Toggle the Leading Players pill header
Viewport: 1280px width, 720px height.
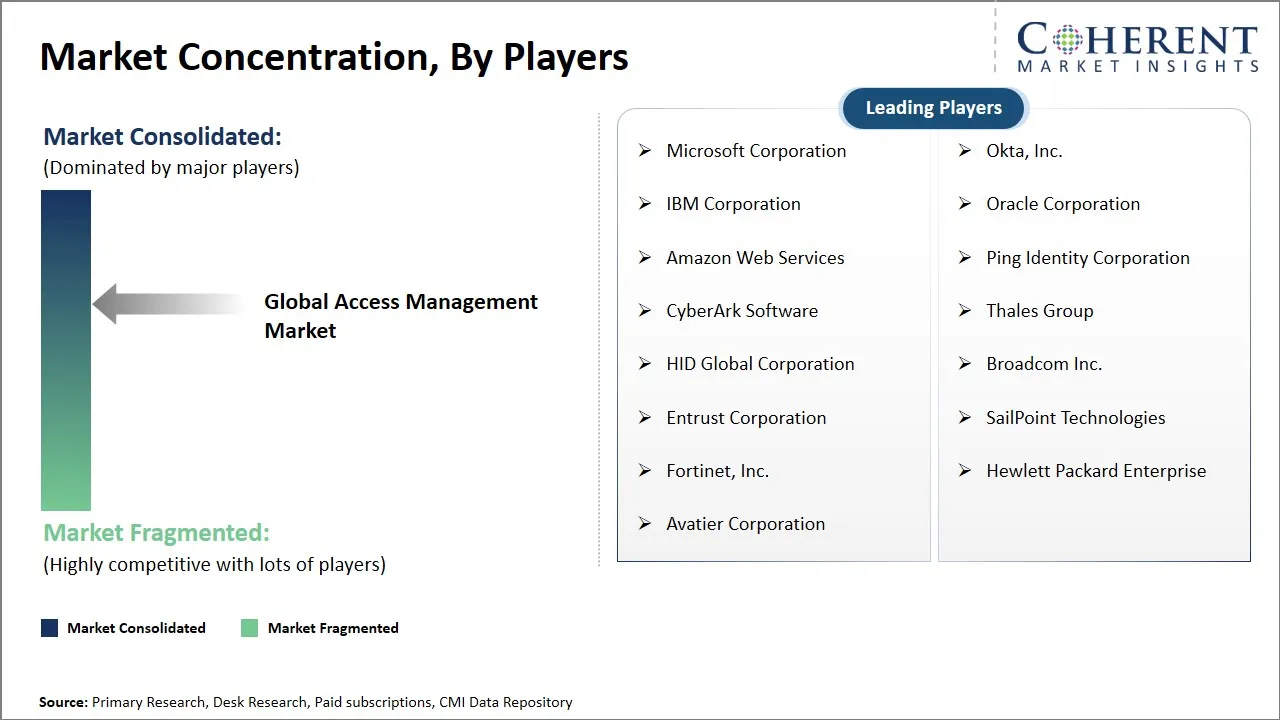tap(933, 108)
